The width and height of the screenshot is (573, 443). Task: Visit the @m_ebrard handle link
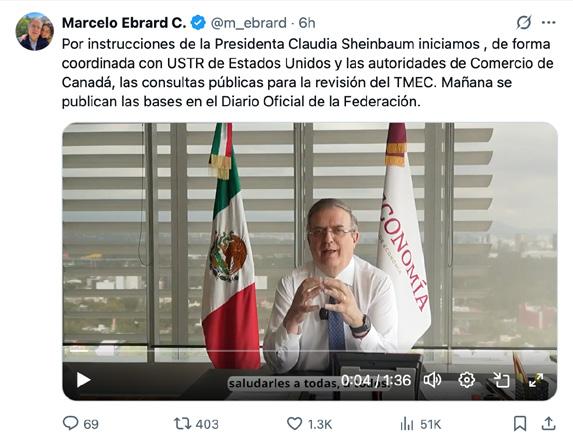coord(248,23)
